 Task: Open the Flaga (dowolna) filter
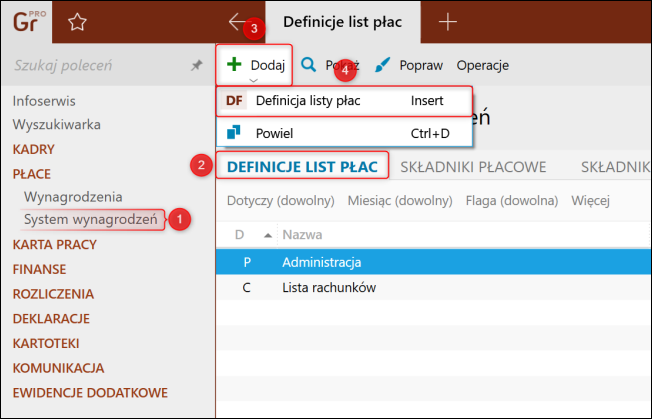pos(512,201)
